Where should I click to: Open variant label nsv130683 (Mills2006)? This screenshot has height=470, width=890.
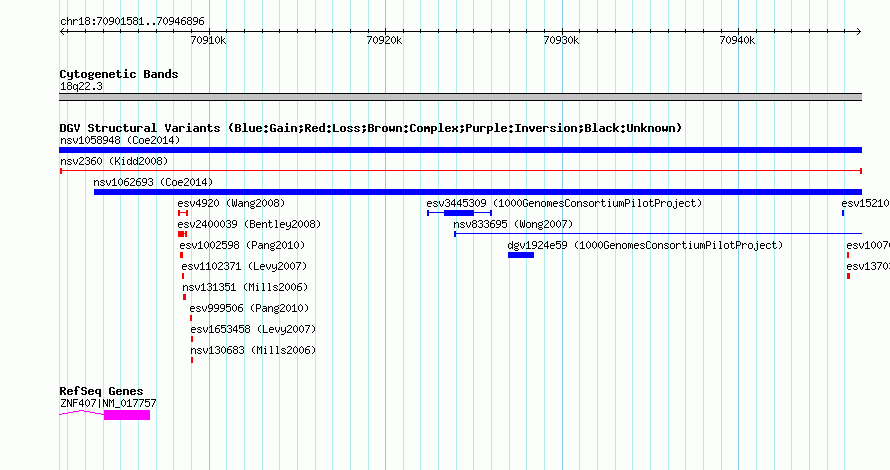point(253,350)
